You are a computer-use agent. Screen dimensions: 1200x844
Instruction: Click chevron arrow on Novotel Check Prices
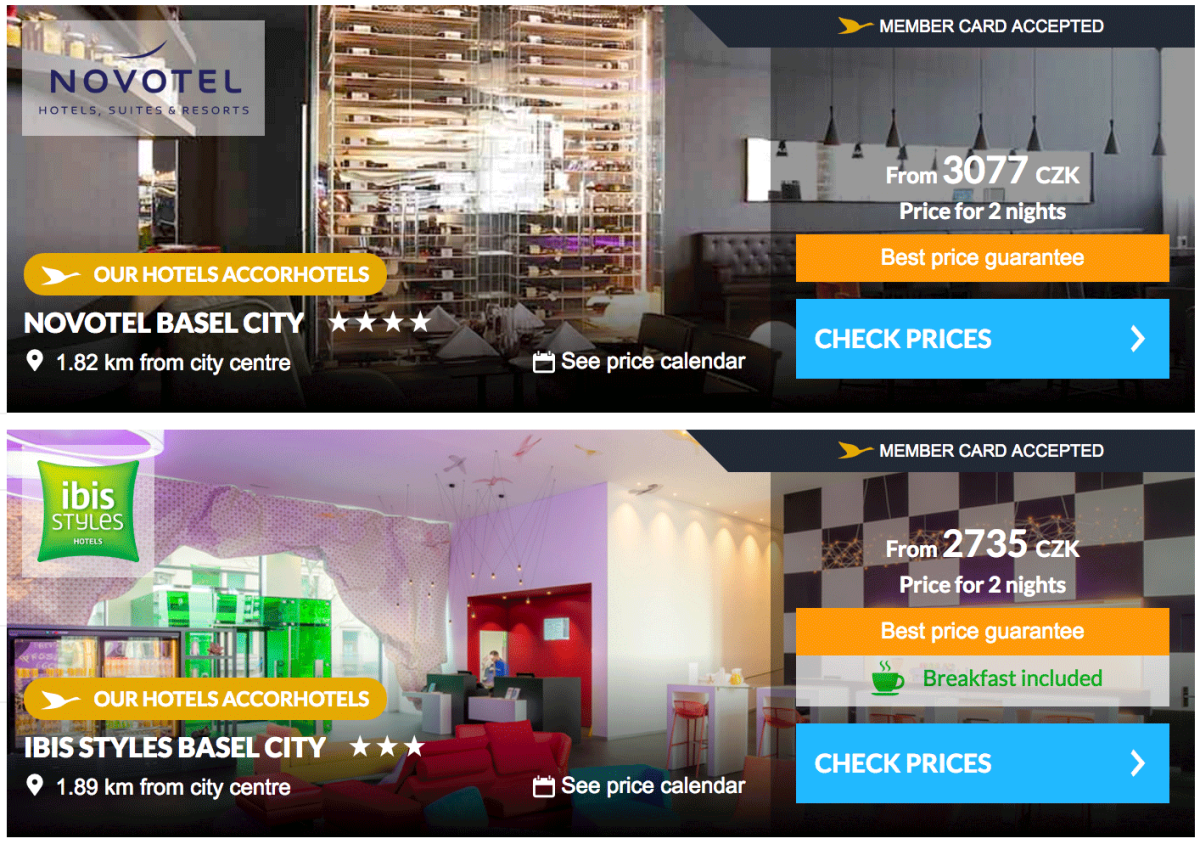(1137, 339)
